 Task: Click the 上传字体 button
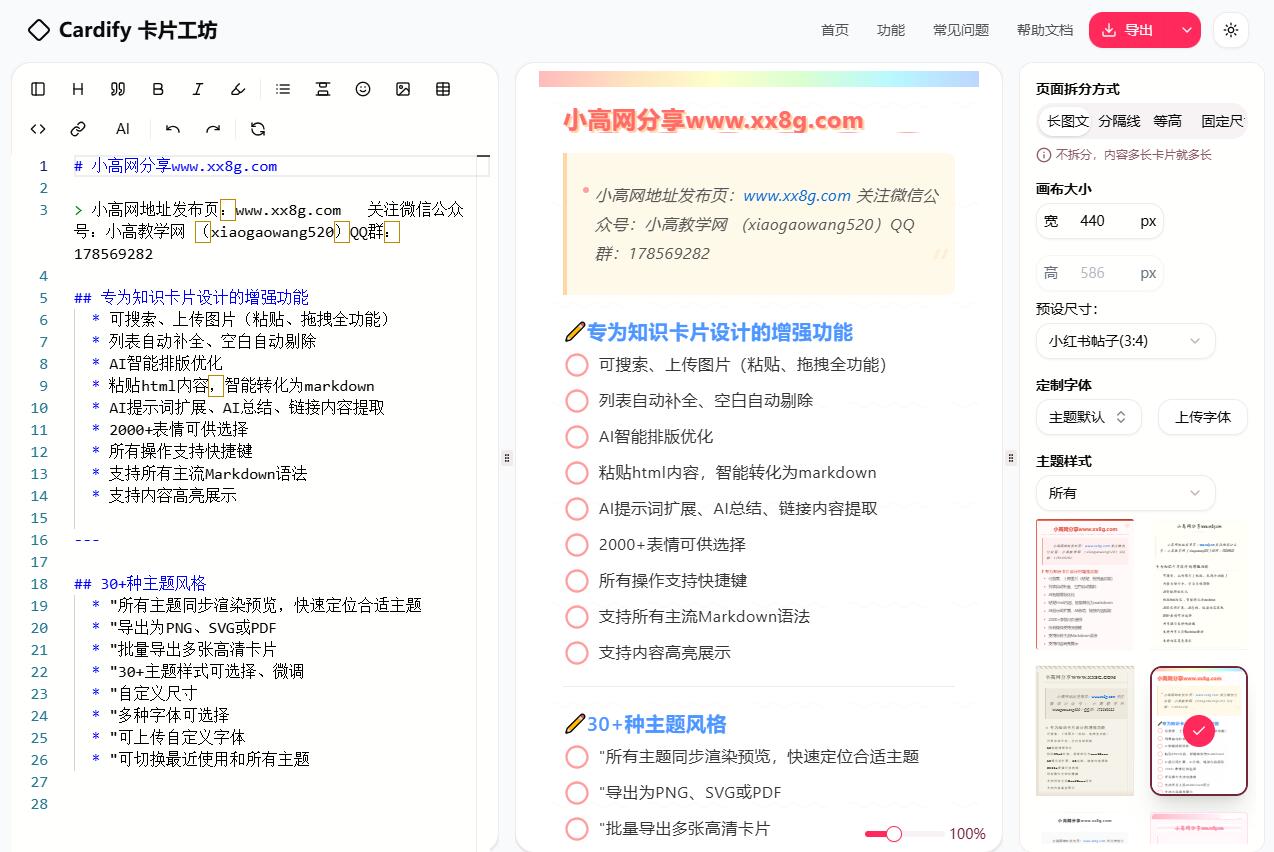(1203, 417)
